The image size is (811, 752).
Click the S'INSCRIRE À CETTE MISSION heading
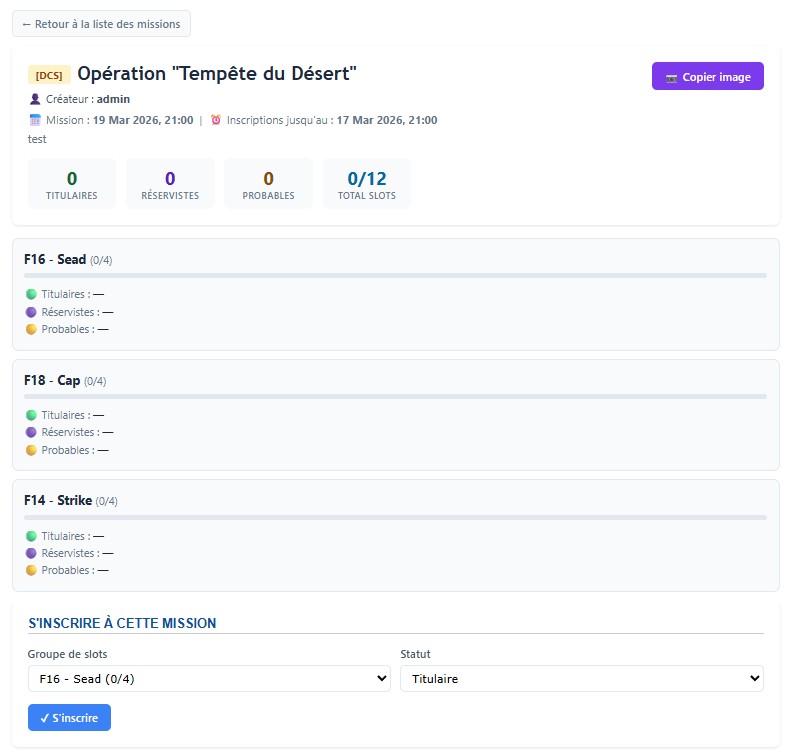(x=122, y=623)
